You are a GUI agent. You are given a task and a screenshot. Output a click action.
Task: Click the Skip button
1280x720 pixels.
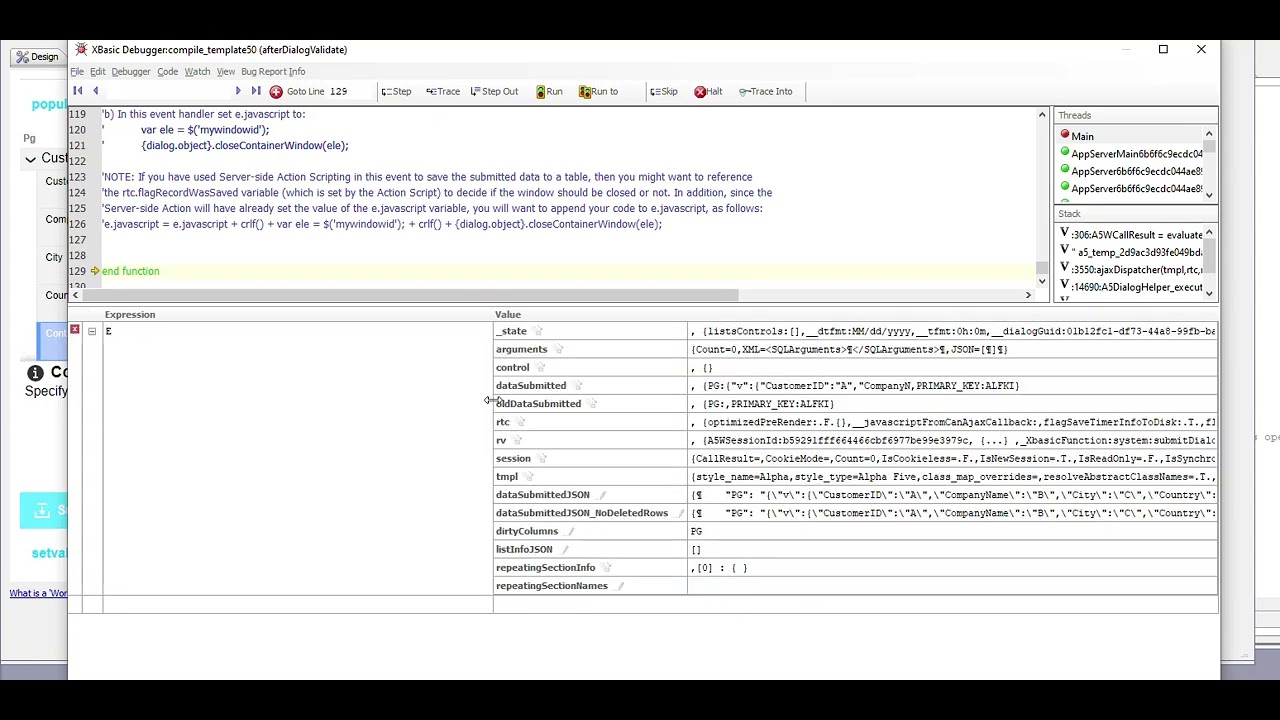664,91
